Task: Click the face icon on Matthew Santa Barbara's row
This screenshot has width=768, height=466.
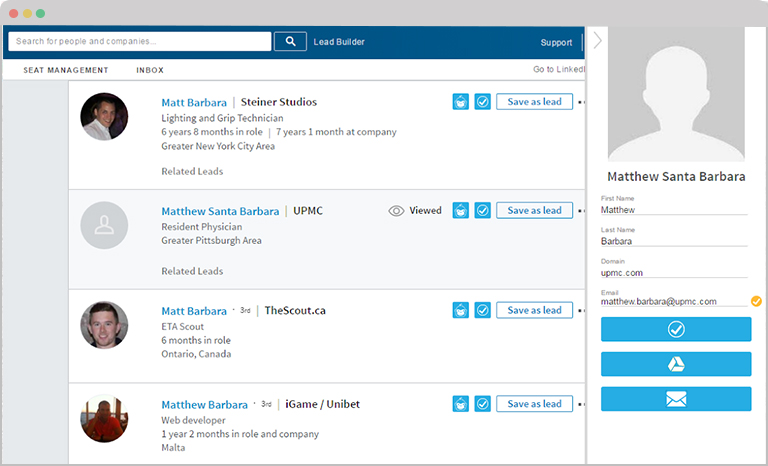Action: click(461, 211)
